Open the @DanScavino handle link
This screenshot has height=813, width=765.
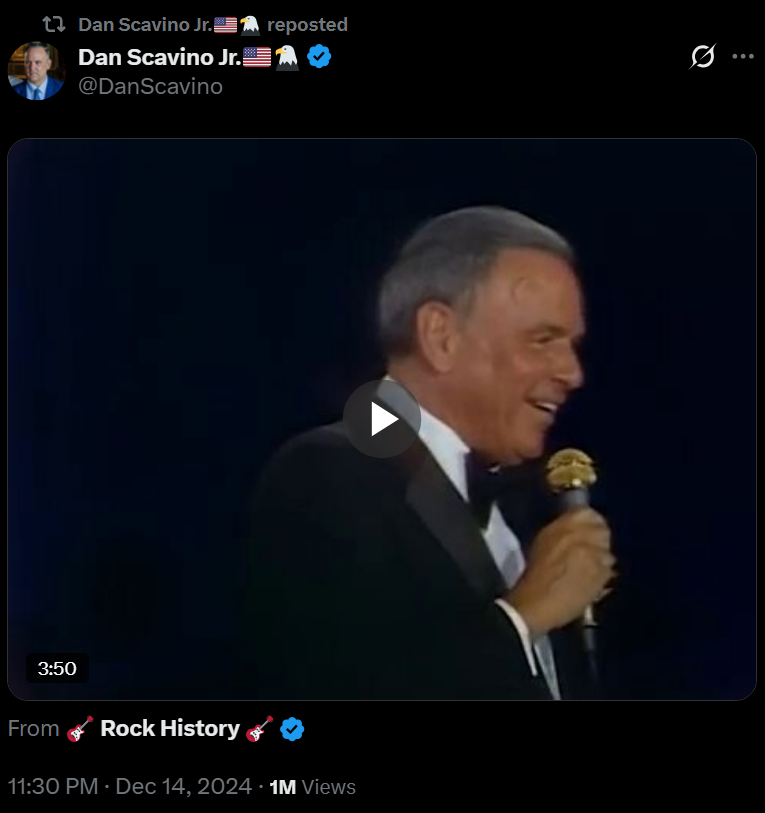(150, 87)
